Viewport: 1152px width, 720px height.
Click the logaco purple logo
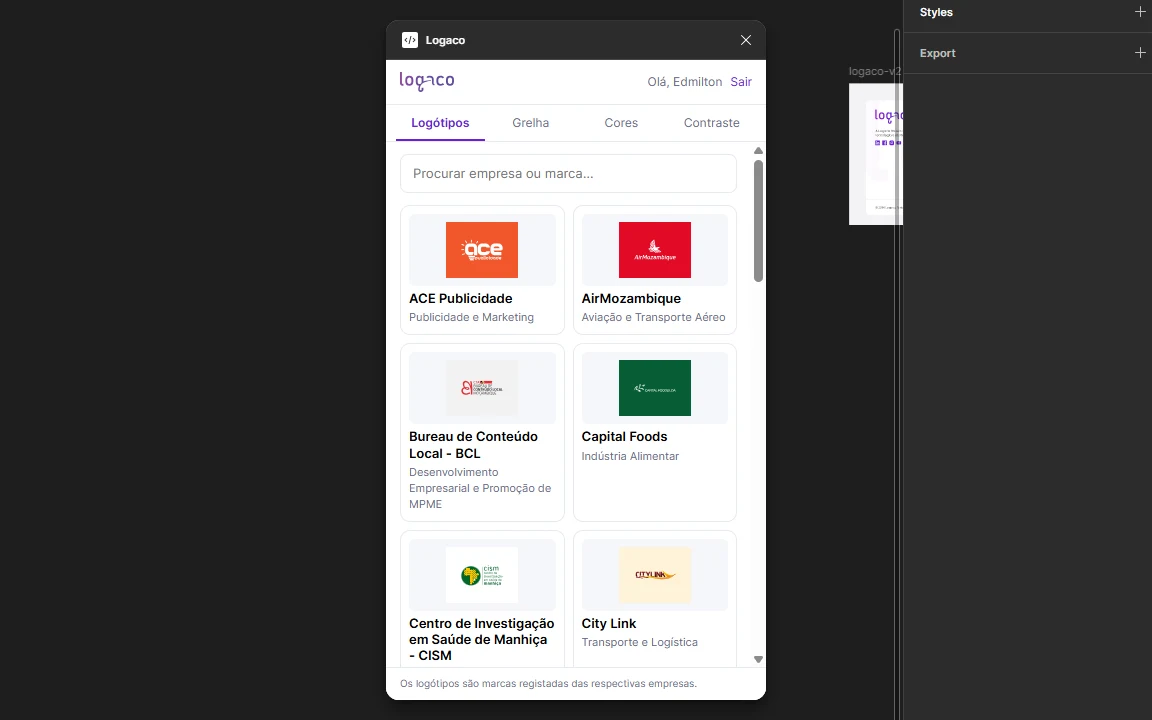point(427,81)
